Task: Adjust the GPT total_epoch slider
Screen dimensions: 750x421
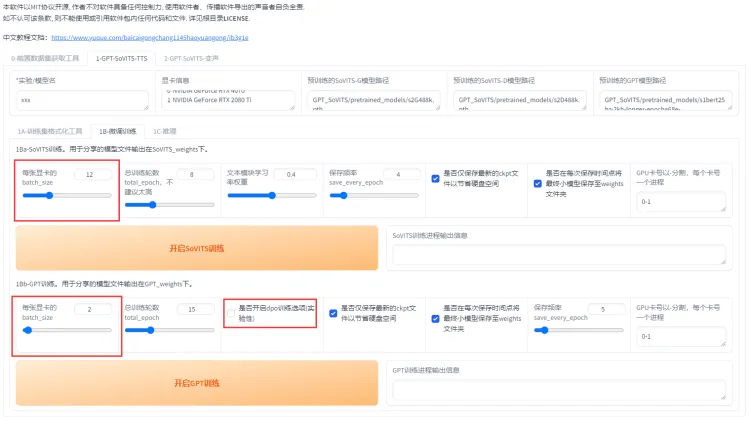Action: click(169, 330)
